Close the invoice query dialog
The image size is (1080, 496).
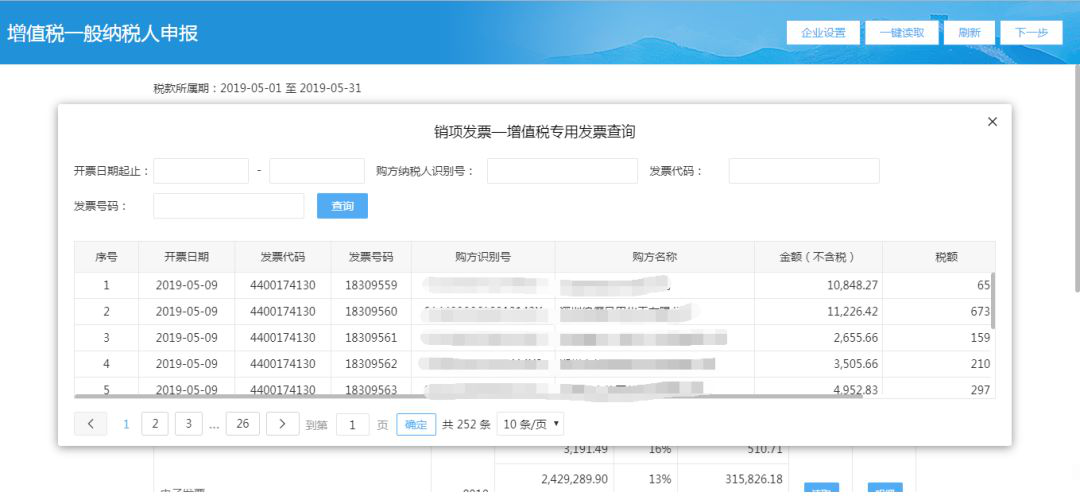[992, 122]
